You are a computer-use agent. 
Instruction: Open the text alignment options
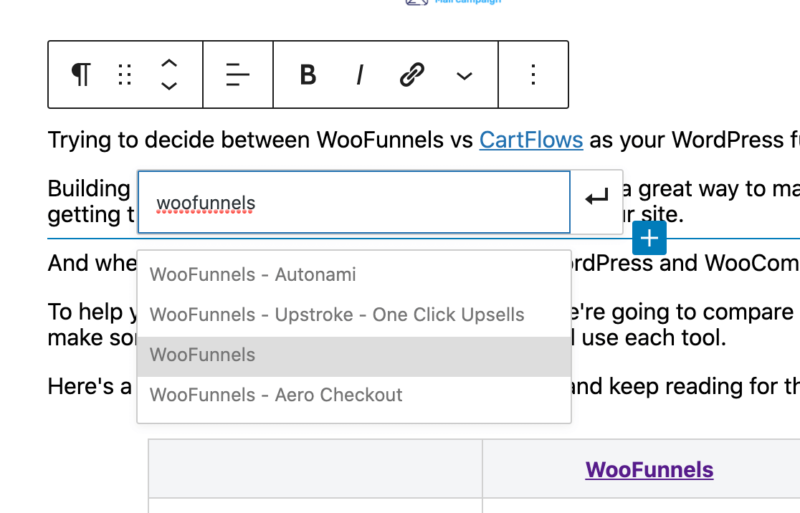pyautogui.click(x=238, y=75)
